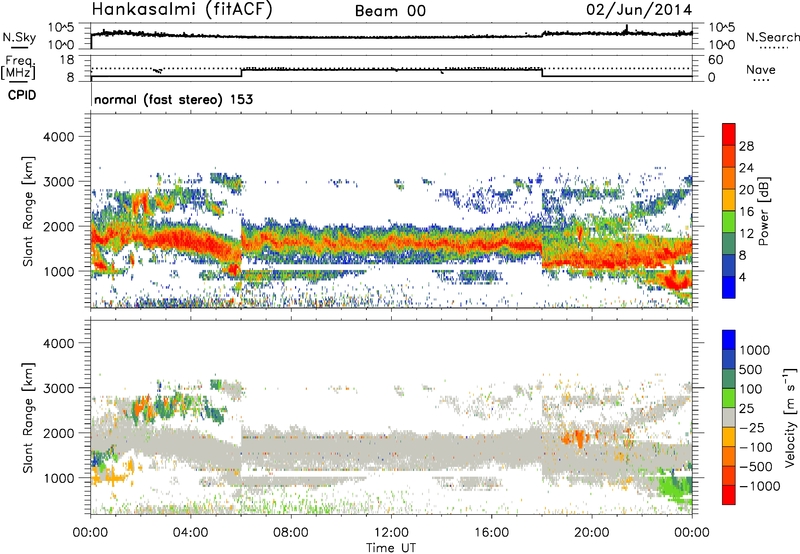The width and height of the screenshot is (800, 554).
Task: Click the Velocity [m s-1] color bar label
Action: coord(790,417)
